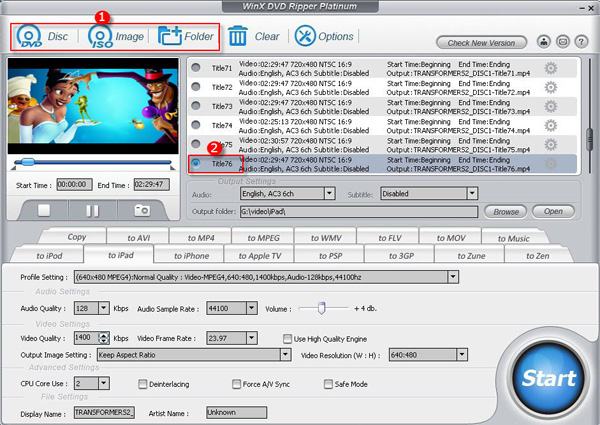Select the Title73 radio button
Viewport: 600px width, 425px height.
click(x=196, y=106)
